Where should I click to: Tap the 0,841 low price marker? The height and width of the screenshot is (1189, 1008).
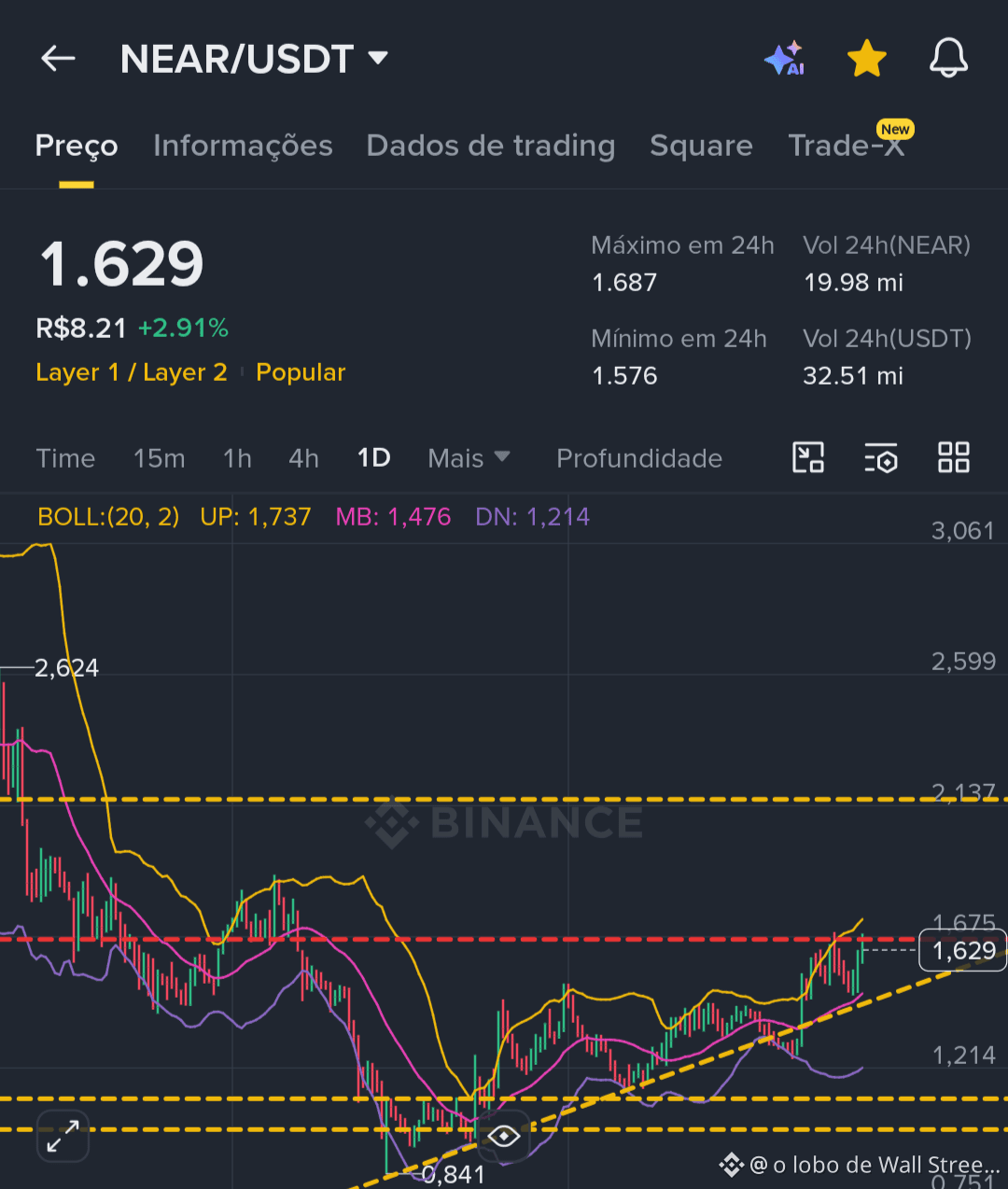[454, 1174]
